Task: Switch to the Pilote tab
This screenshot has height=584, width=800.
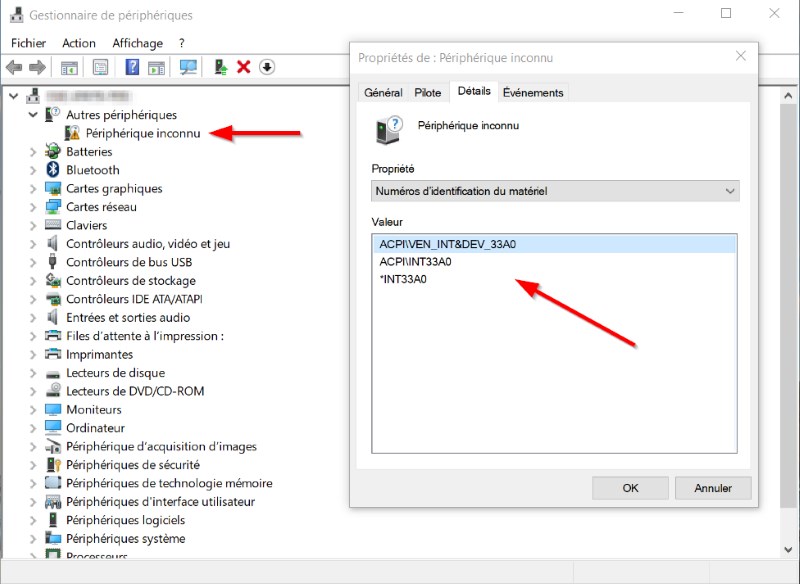Action: click(428, 92)
